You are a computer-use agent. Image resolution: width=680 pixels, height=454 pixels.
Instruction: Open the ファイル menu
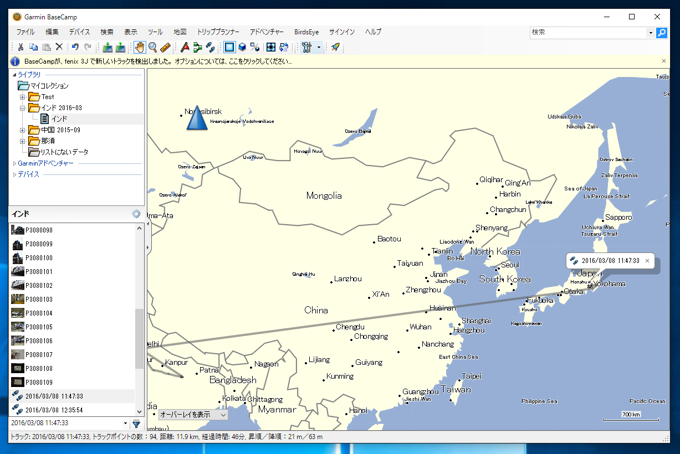coord(25,32)
